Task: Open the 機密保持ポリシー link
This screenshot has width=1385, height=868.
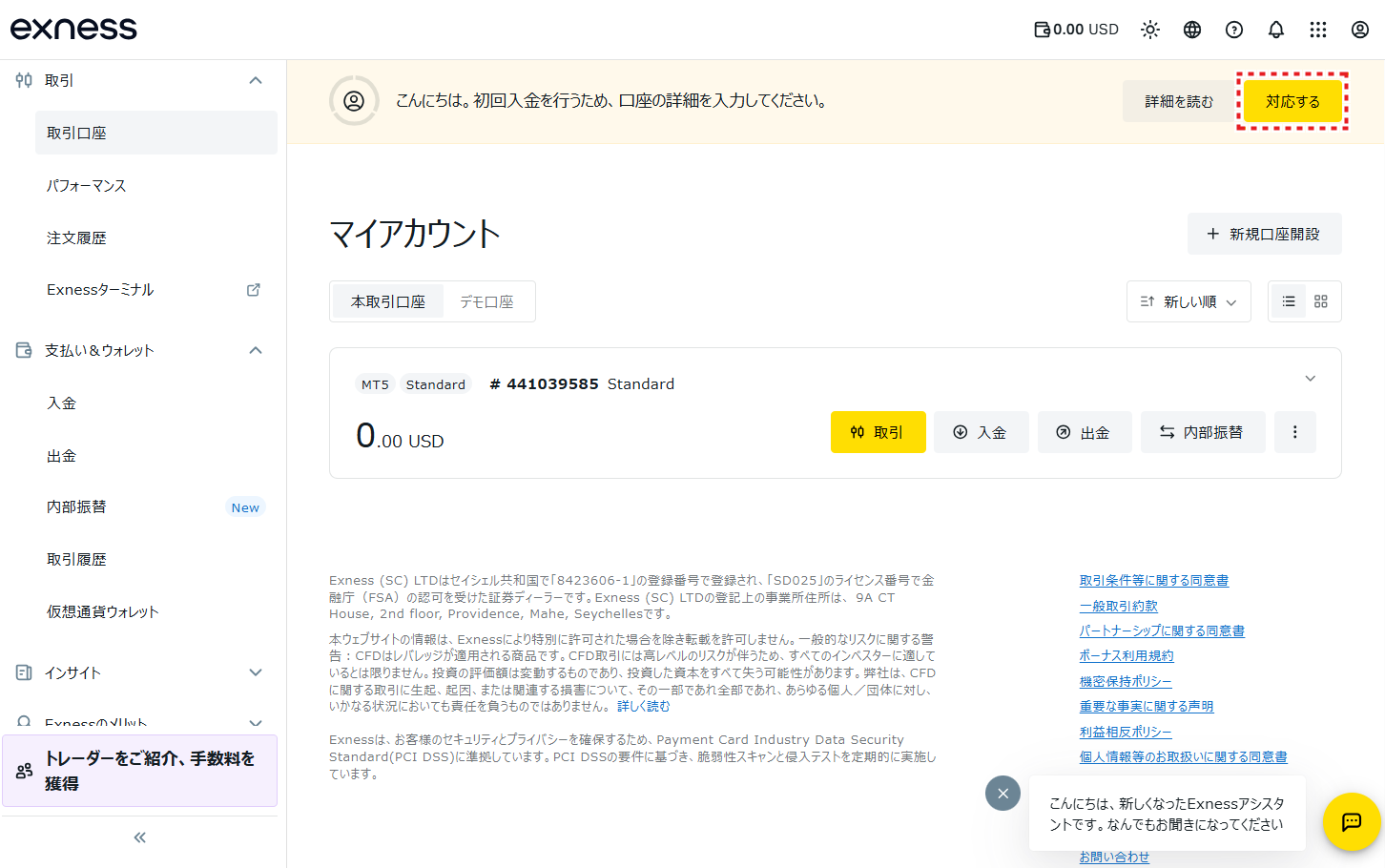Action: [x=1126, y=681]
